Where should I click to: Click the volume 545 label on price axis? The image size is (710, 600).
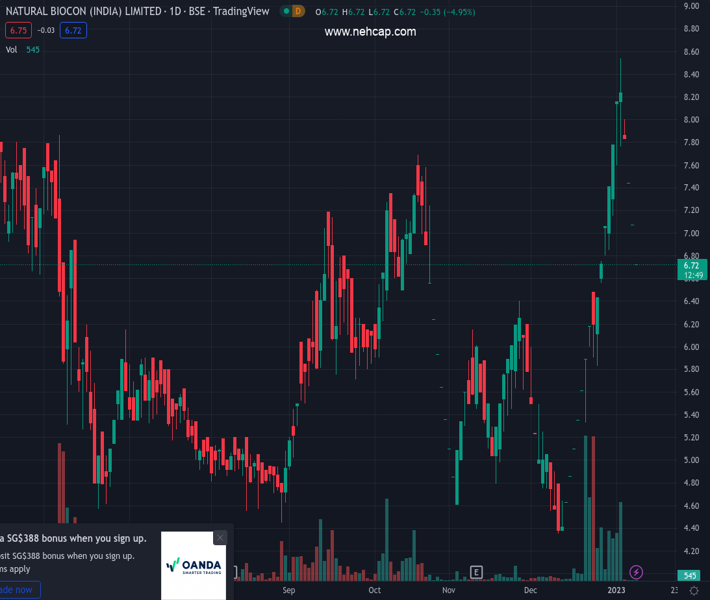[x=689, y=575]
